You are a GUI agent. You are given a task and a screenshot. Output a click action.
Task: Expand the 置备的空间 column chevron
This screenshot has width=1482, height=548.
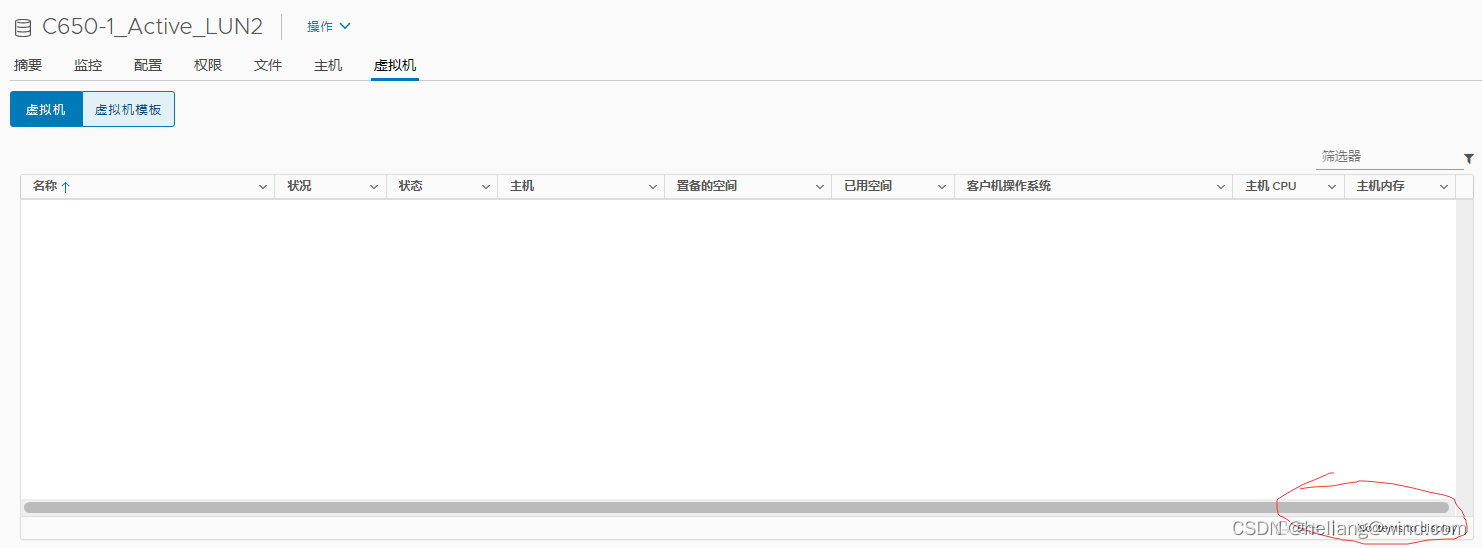click(820, 187)
